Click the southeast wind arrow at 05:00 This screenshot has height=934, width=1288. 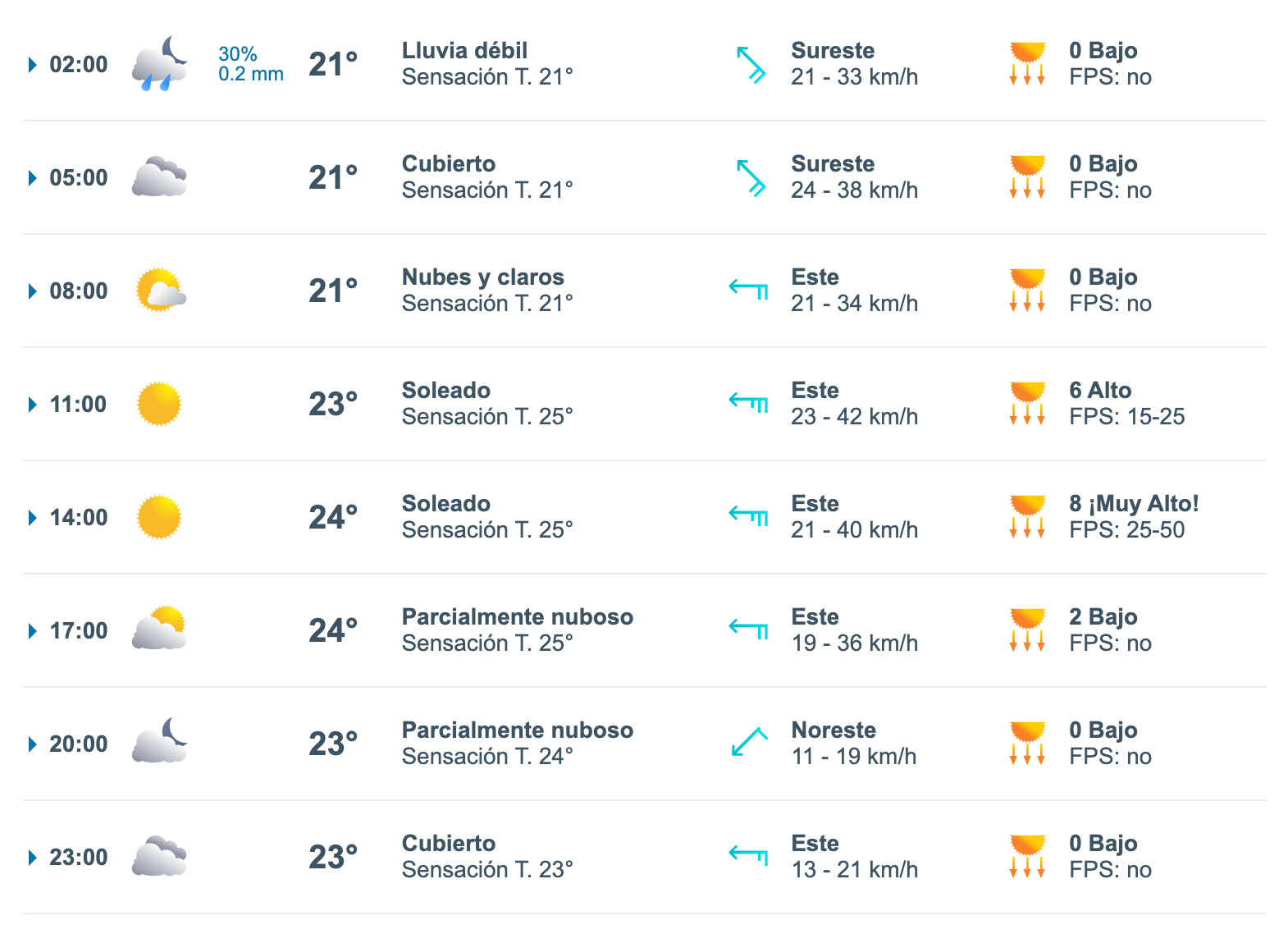point(751,177)
